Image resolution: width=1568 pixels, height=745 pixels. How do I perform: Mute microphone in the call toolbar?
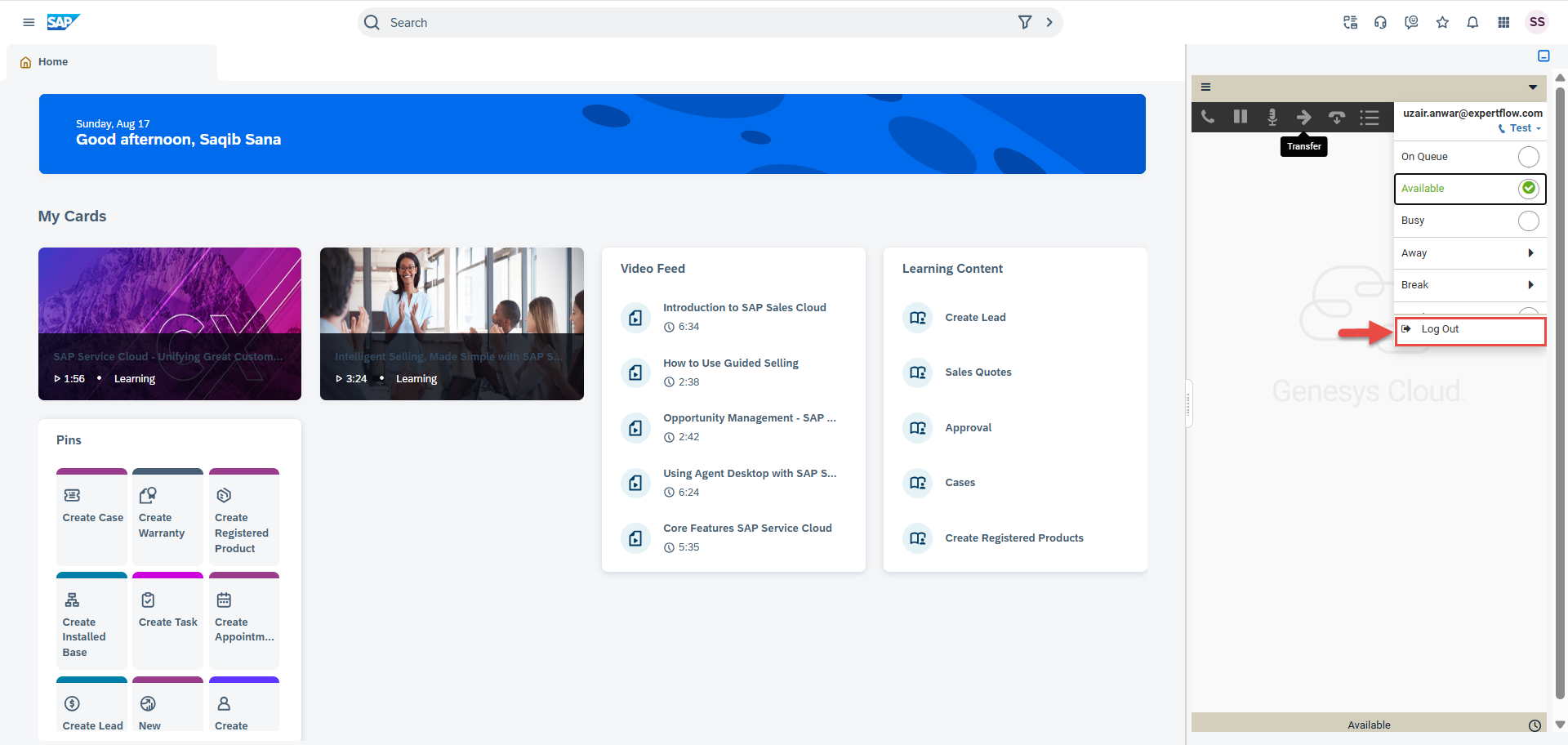tap(1272, 118)
